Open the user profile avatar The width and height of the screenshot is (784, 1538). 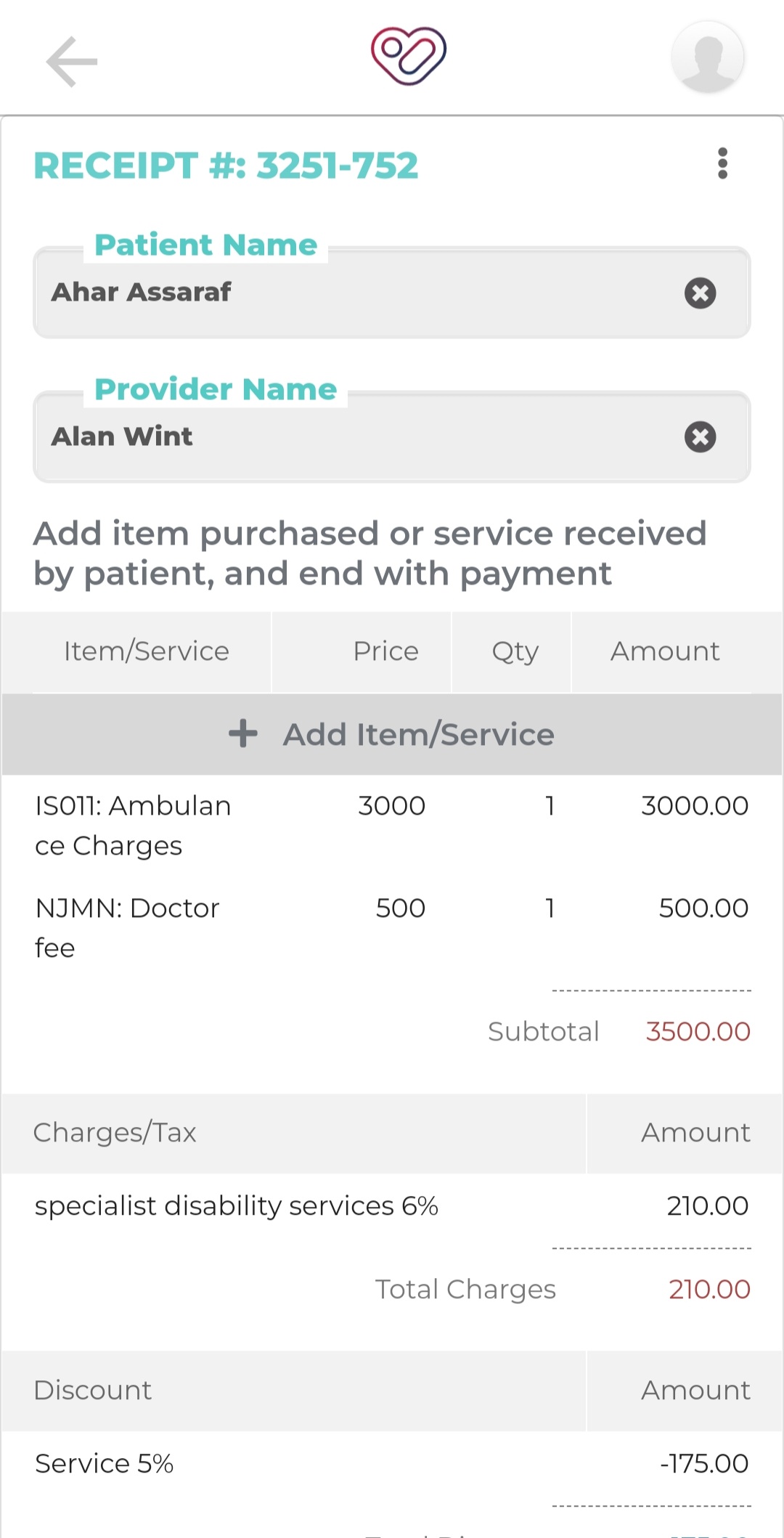pos(708,57)
